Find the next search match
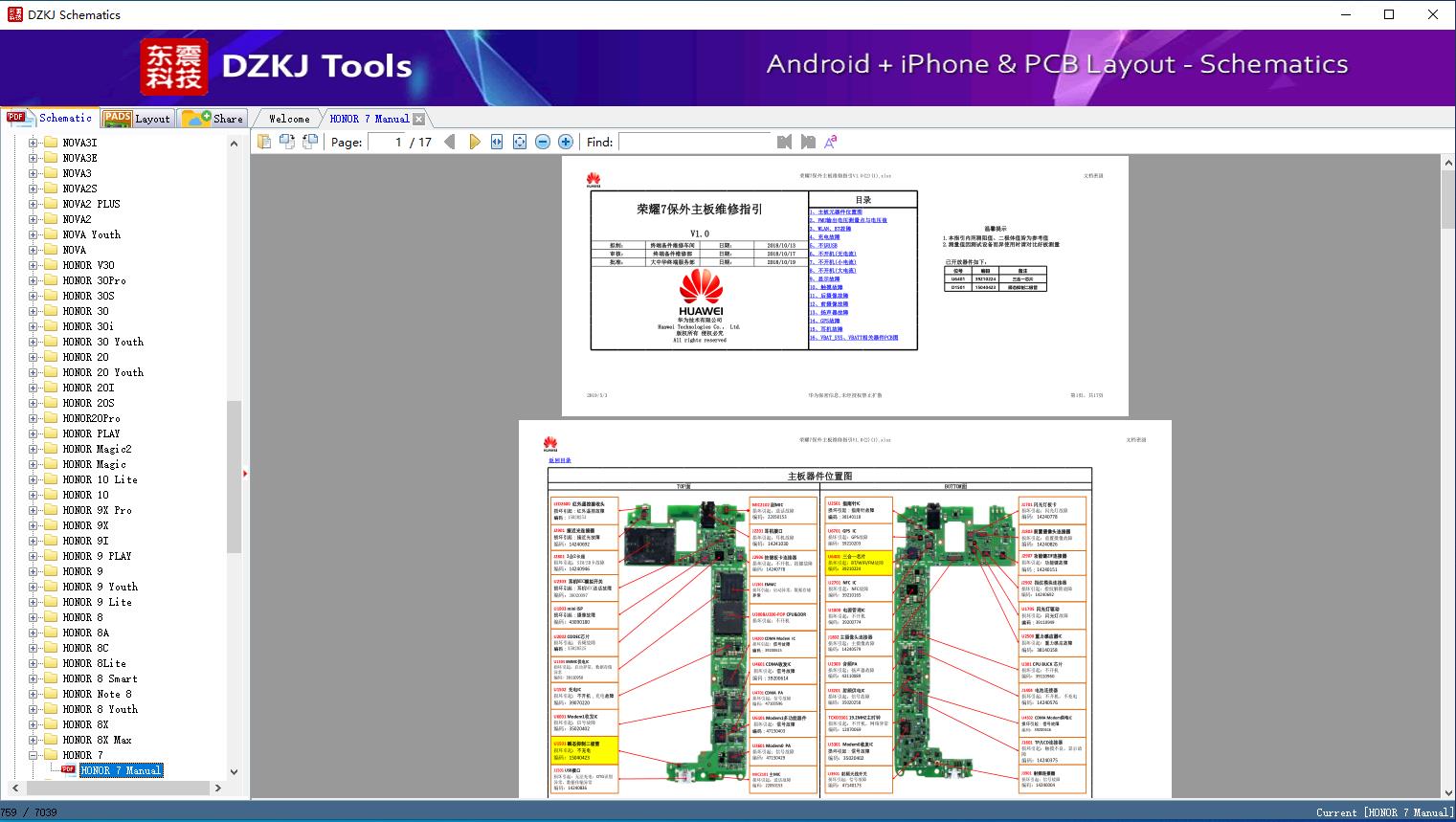Screen dimensions: 1456x822 click(808, 142)
